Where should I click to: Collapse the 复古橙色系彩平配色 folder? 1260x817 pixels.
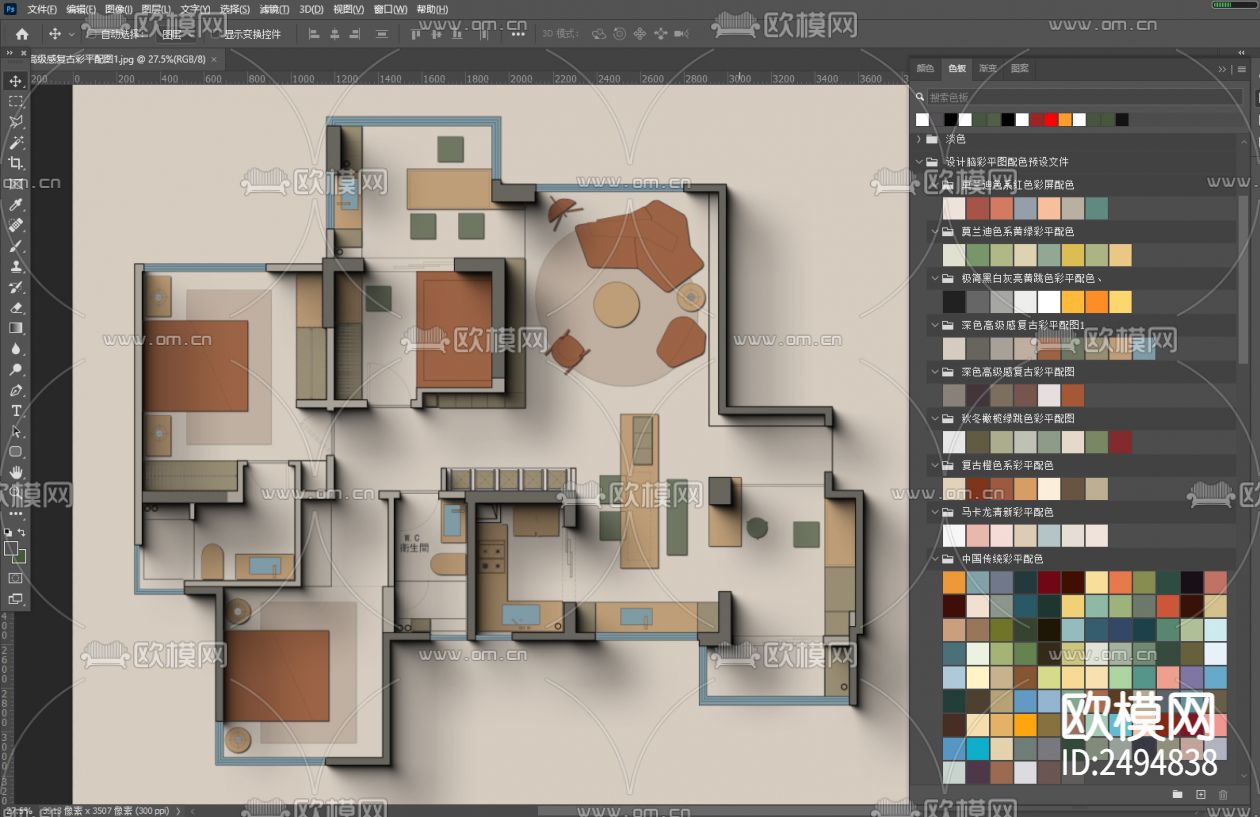click(935, 465)
